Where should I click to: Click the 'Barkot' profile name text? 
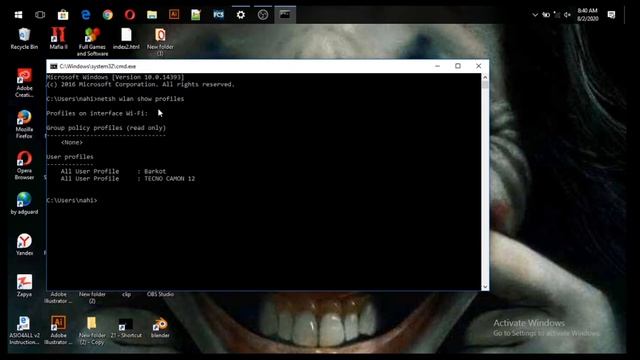[x=155, y=171]
